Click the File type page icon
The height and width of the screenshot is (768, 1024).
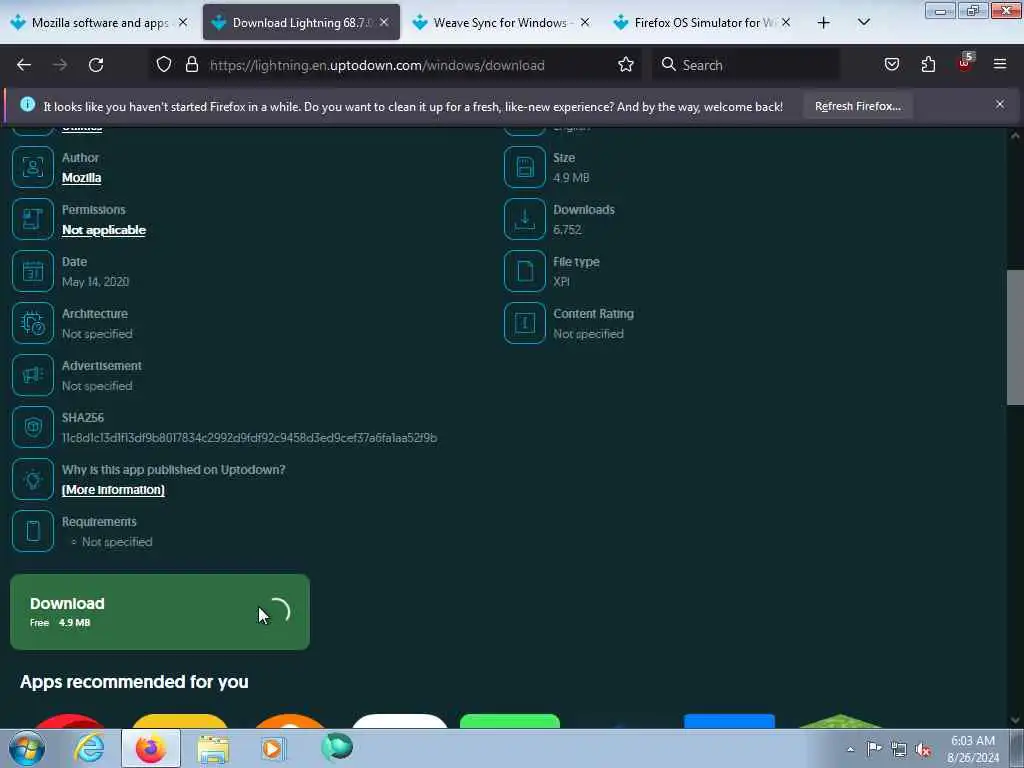point(524,271)
